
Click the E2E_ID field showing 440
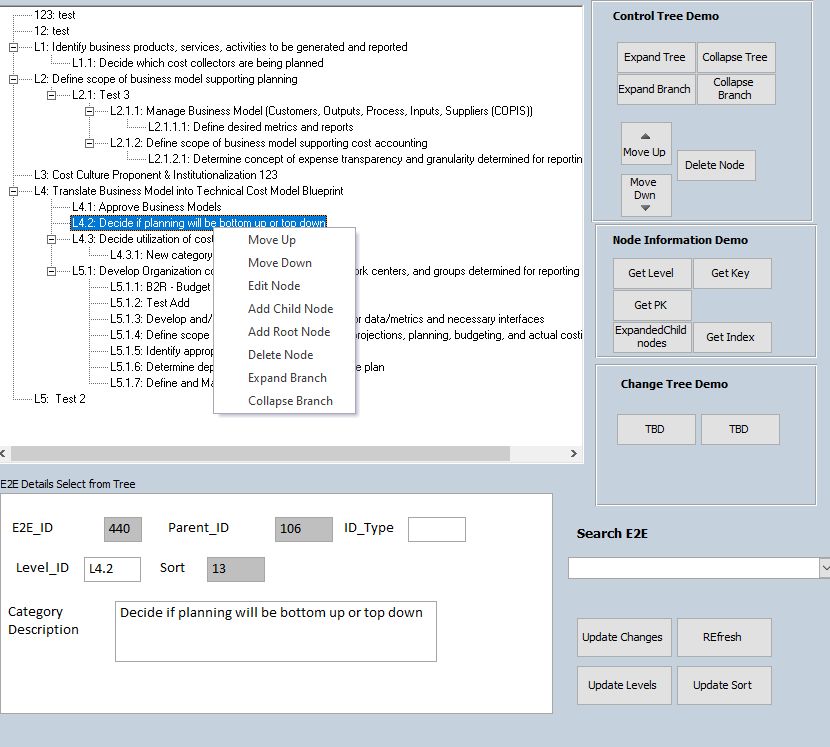123,529
